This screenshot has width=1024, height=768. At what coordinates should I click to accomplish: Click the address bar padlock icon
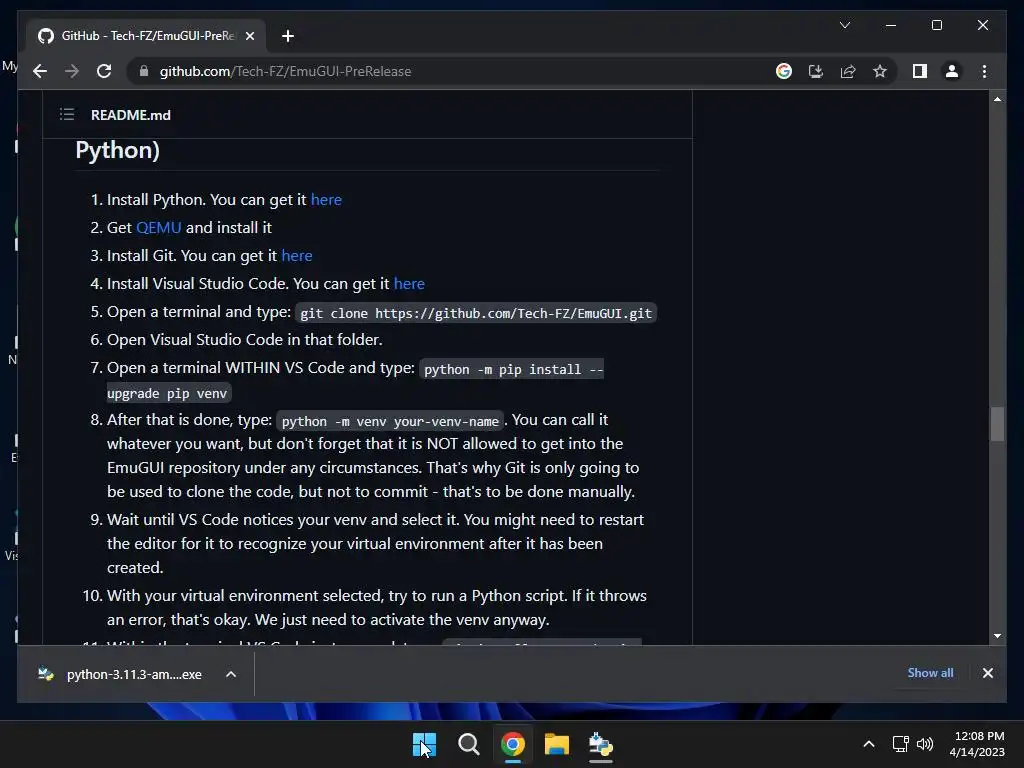tap(144, 71)
